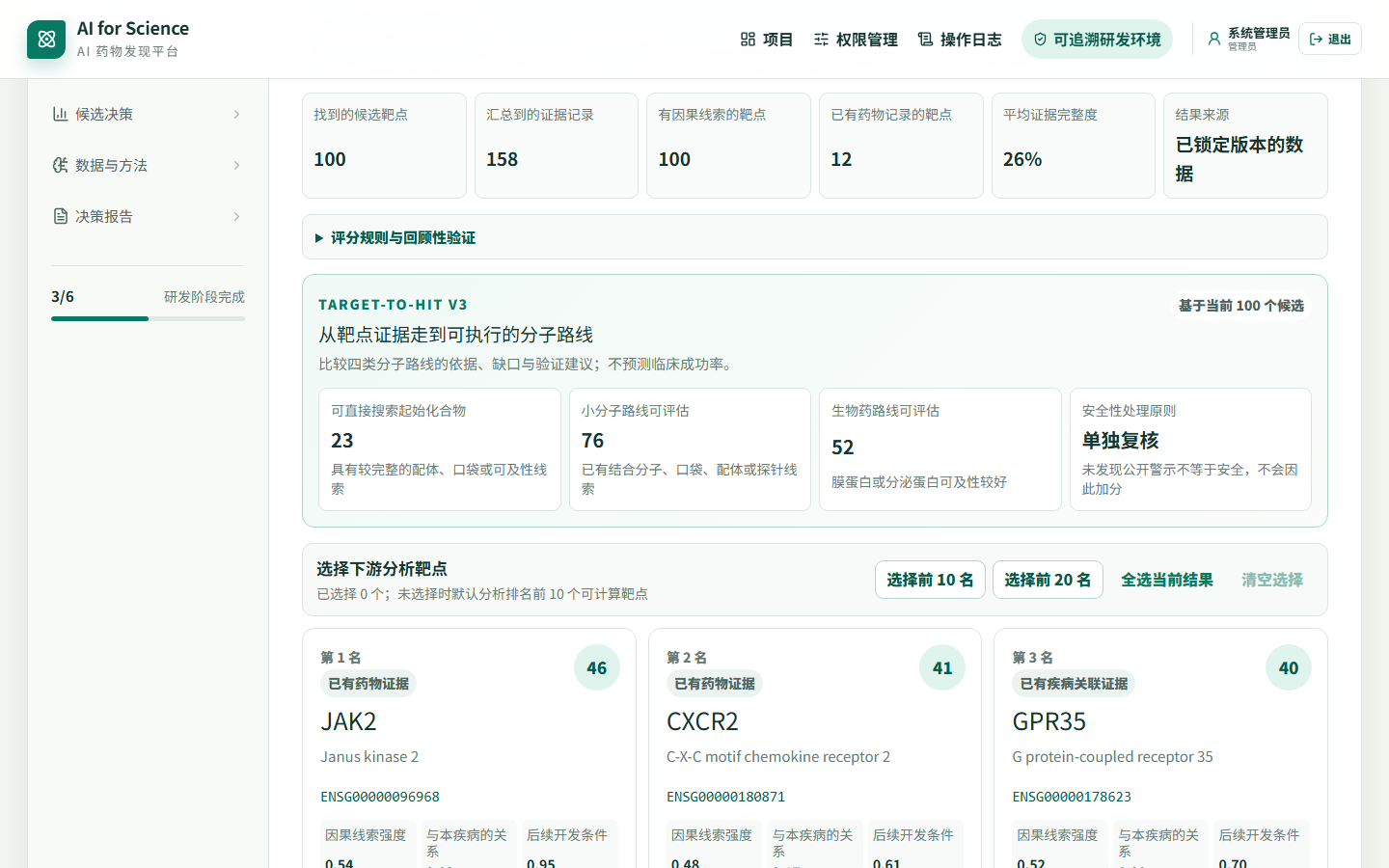Viewport: 1389px width, 868px height.
Task: Click the 平均证据完整度 26% card
Action: point(1074,146)
